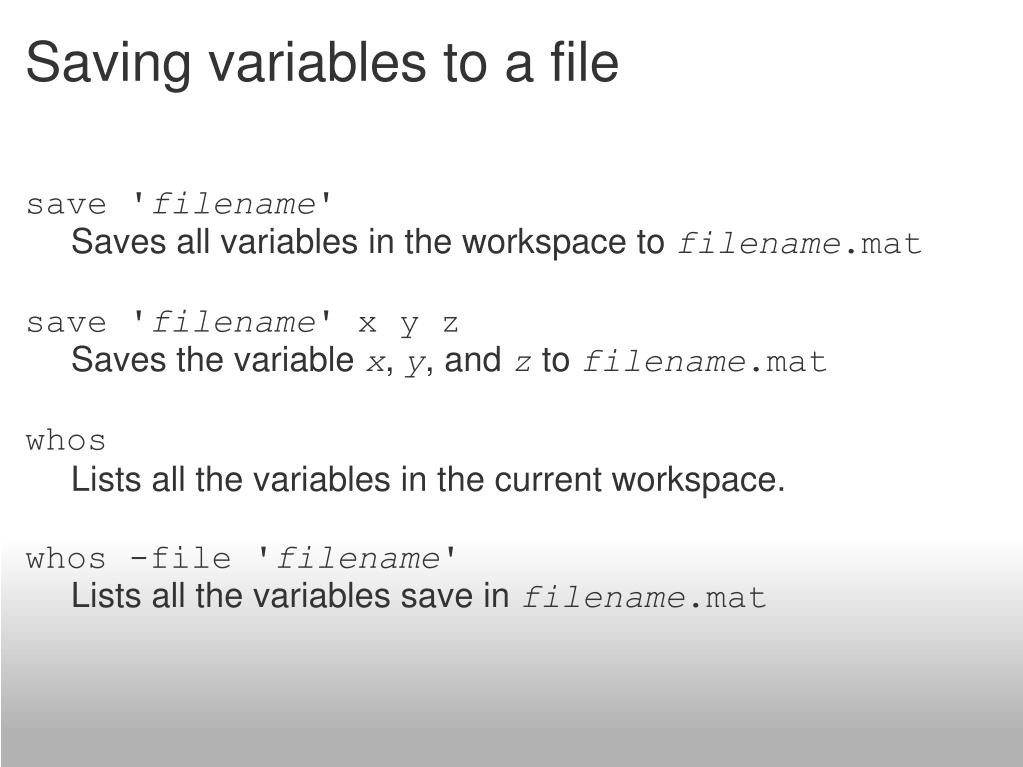The width and height of the screenshot is (1023, 767).
Task: Click the standalone whos command
Action: pyautogui.click(x=66, y=441)
